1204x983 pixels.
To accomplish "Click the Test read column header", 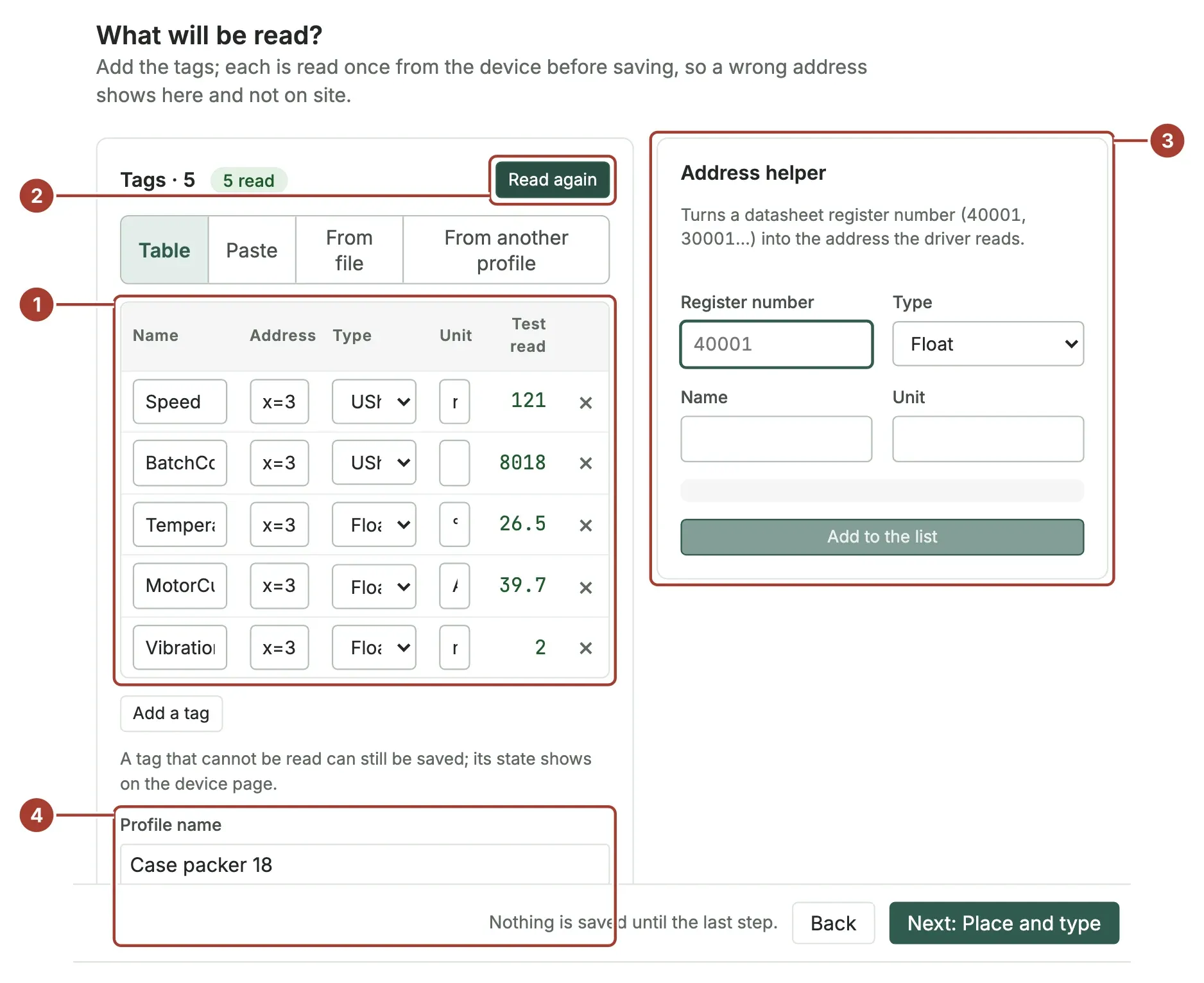I will click(x=528, y=335).
